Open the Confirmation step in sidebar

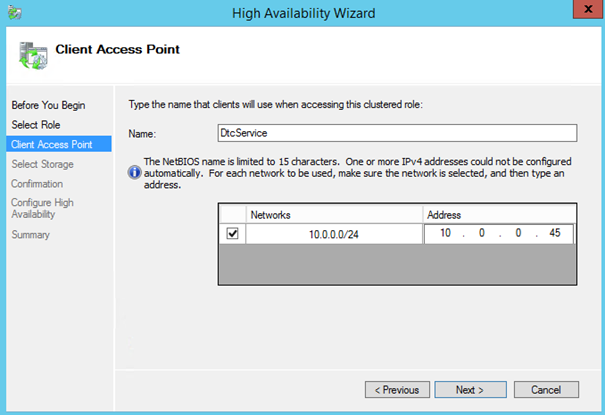point(37,184)
